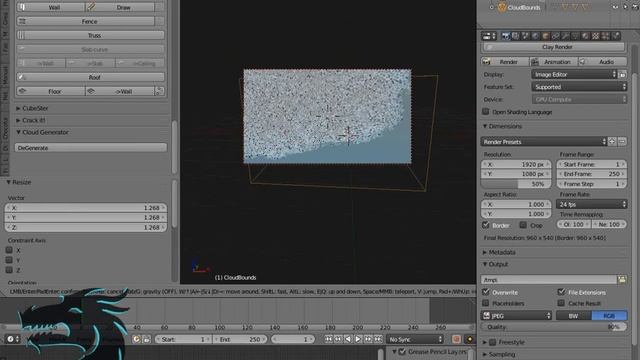This screenshot has width=640, height=360.
Task: Click the CloudBounds object icon in outliner
Action: click(502, 7)
